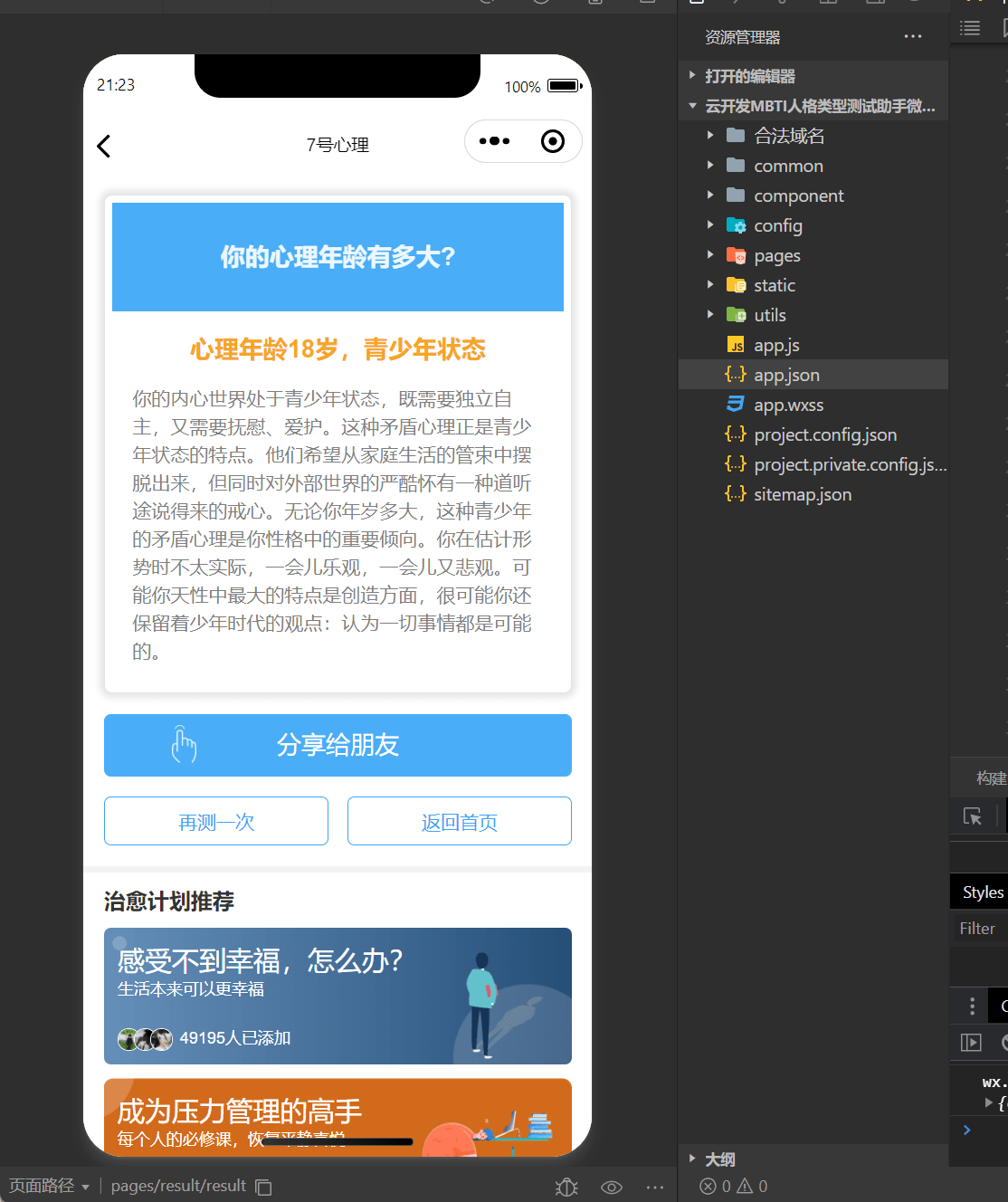Screen dimensions: 1008x1202
Task: Click the 治愈计划推荐 heading
Action: (x=169, y=901)
